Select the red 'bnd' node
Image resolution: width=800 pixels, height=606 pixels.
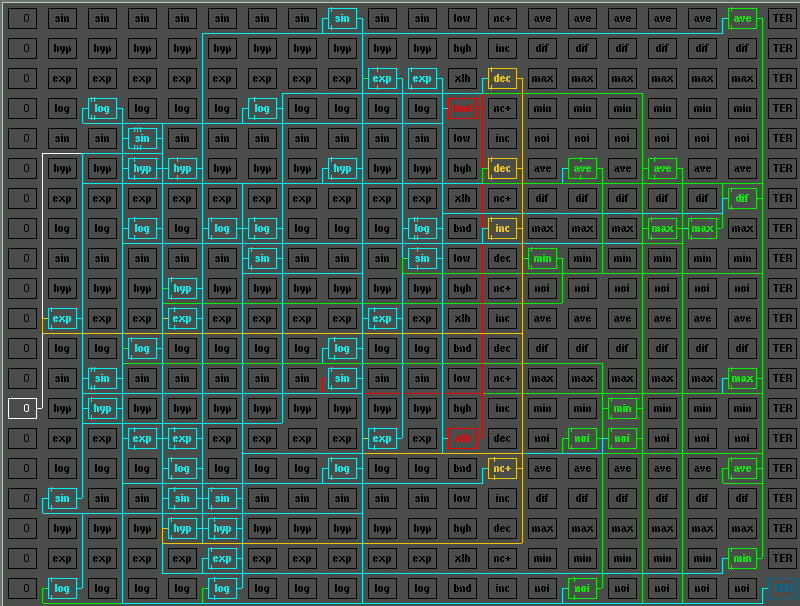[x=462, y=108]
